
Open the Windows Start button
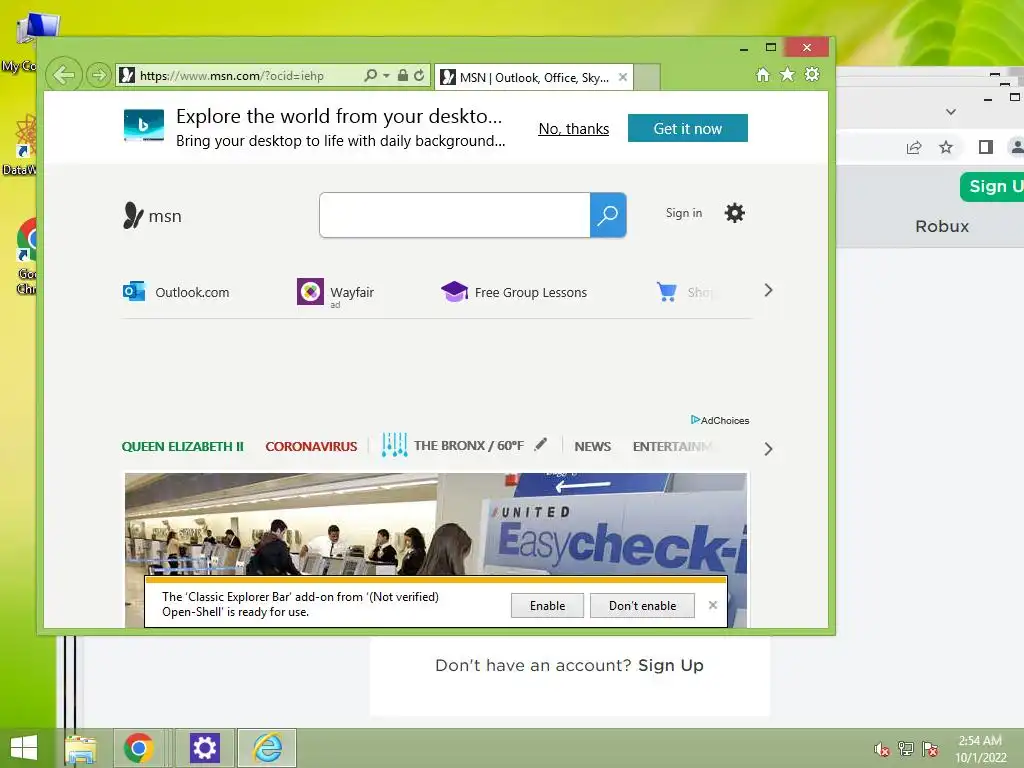tap(24, 748)
